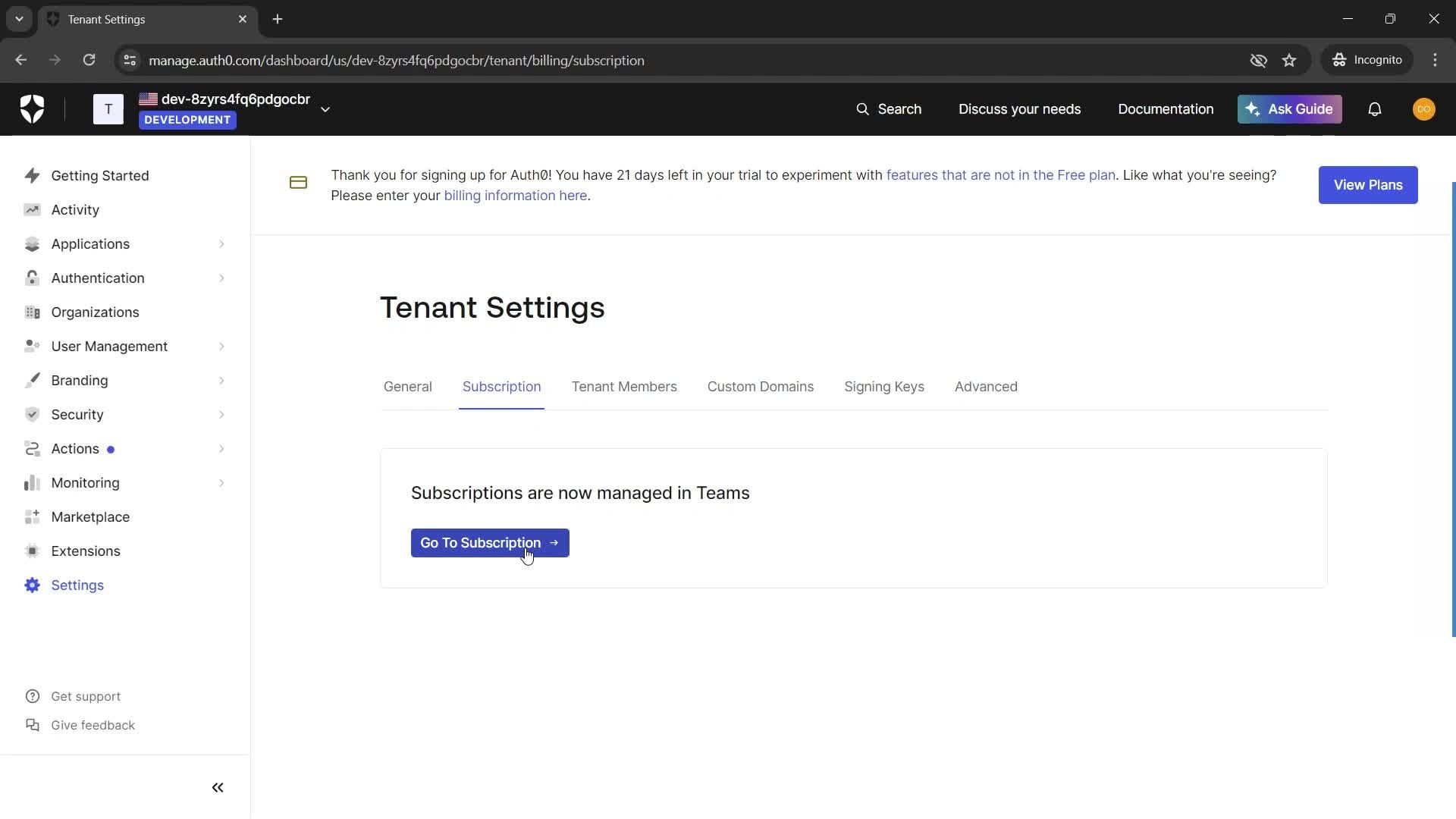Click the Marketplace grid icon

(32, 517)
